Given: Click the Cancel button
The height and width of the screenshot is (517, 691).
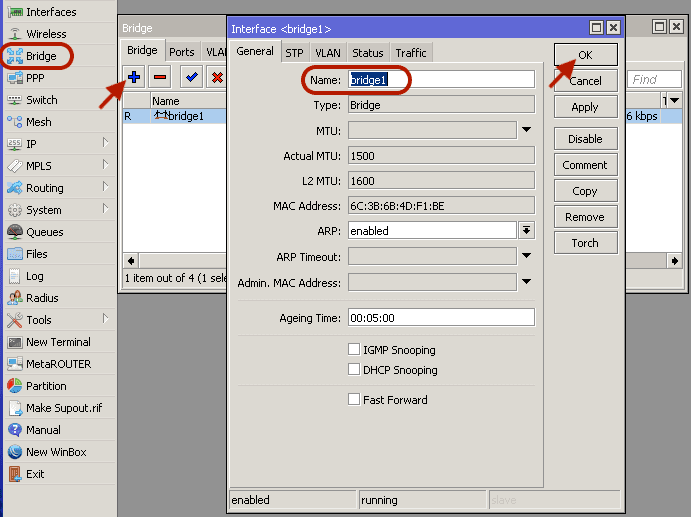Looking at the screenshot, I should tap(586, 81).
